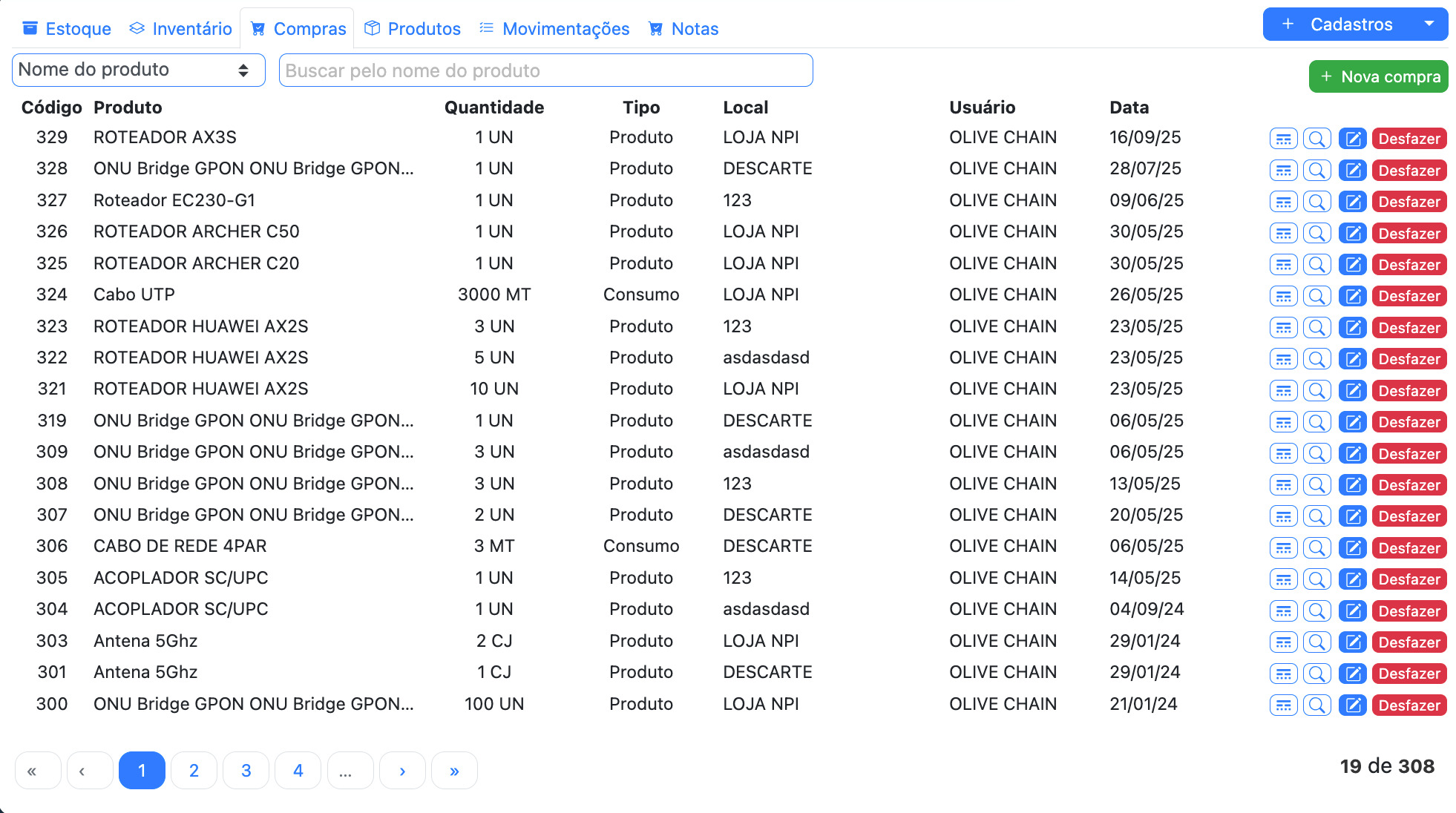Click the edit icon for CABO DE REDE 4PAR
This screenshot has width=1456, height=813.
coord(1352,548)
